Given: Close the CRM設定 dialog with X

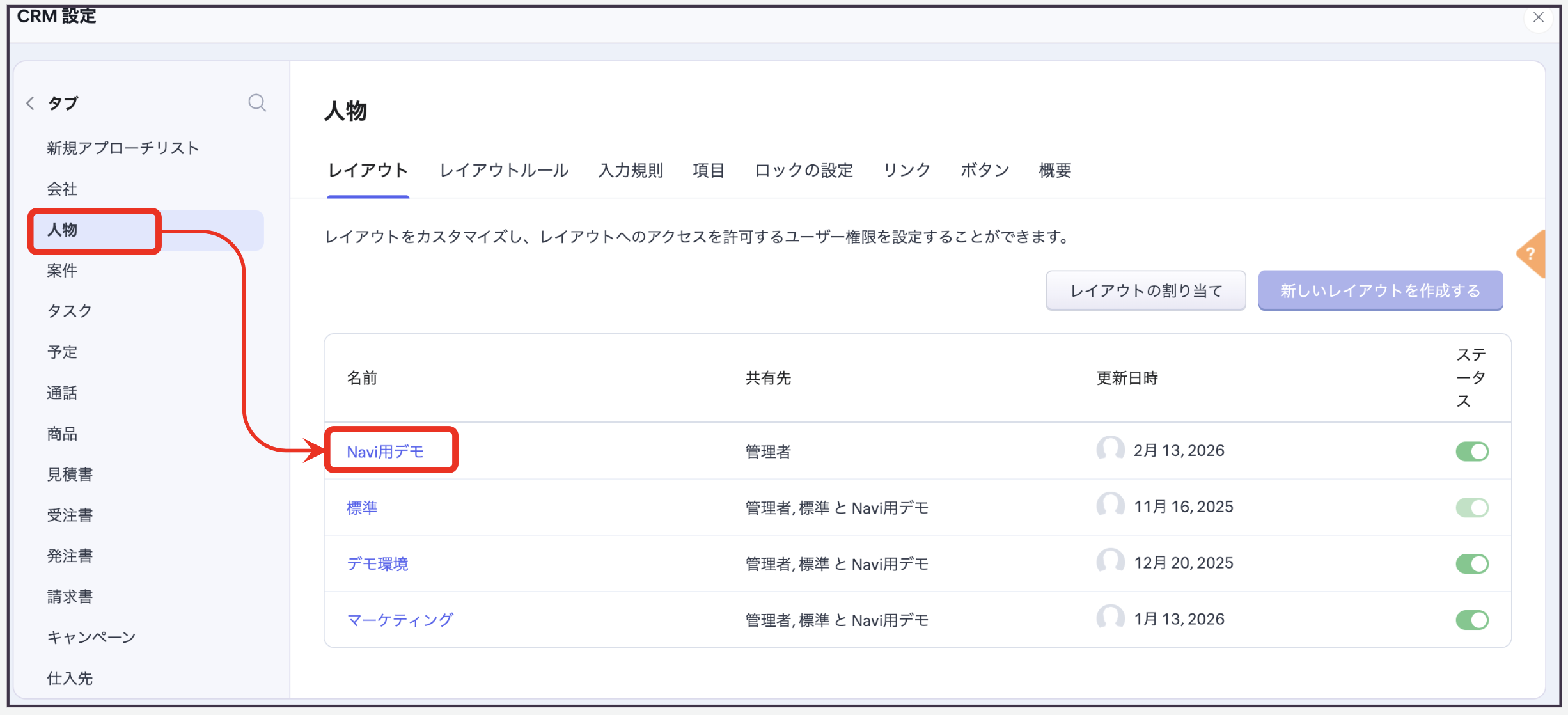Looking at the screenshot, I should pos(1538,17).
